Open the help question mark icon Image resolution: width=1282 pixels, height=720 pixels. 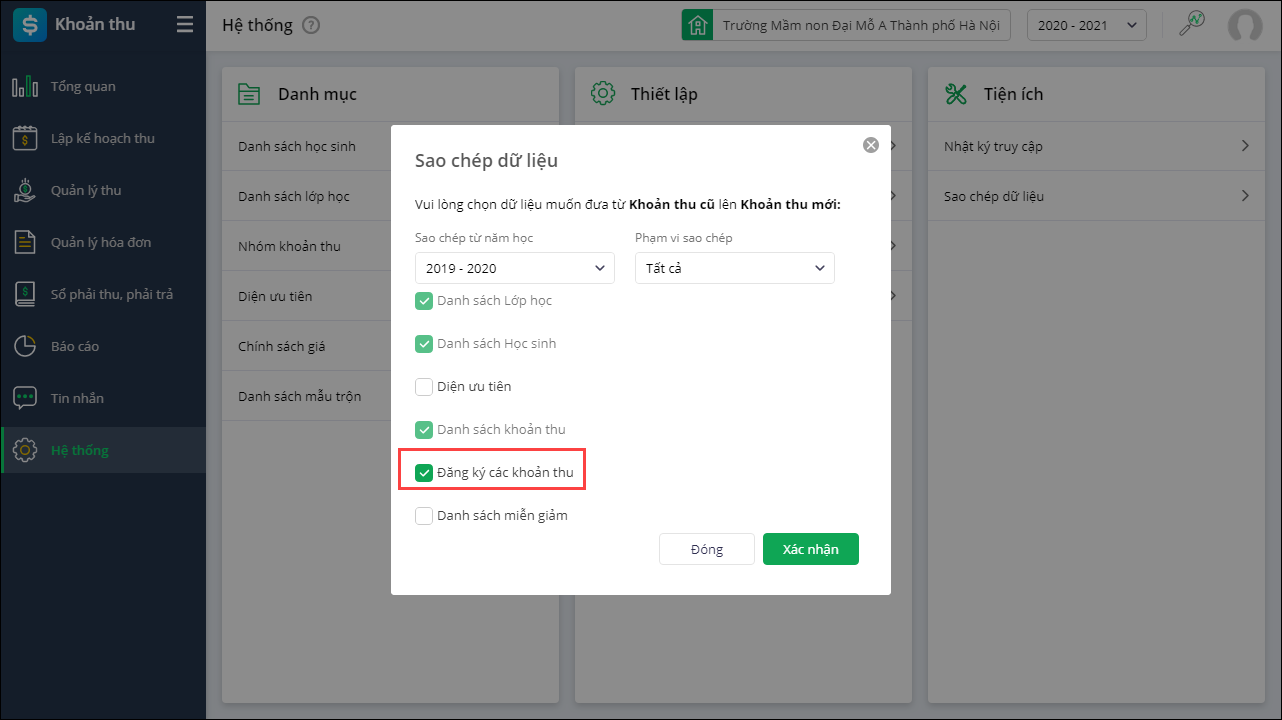tap(311, 25)
